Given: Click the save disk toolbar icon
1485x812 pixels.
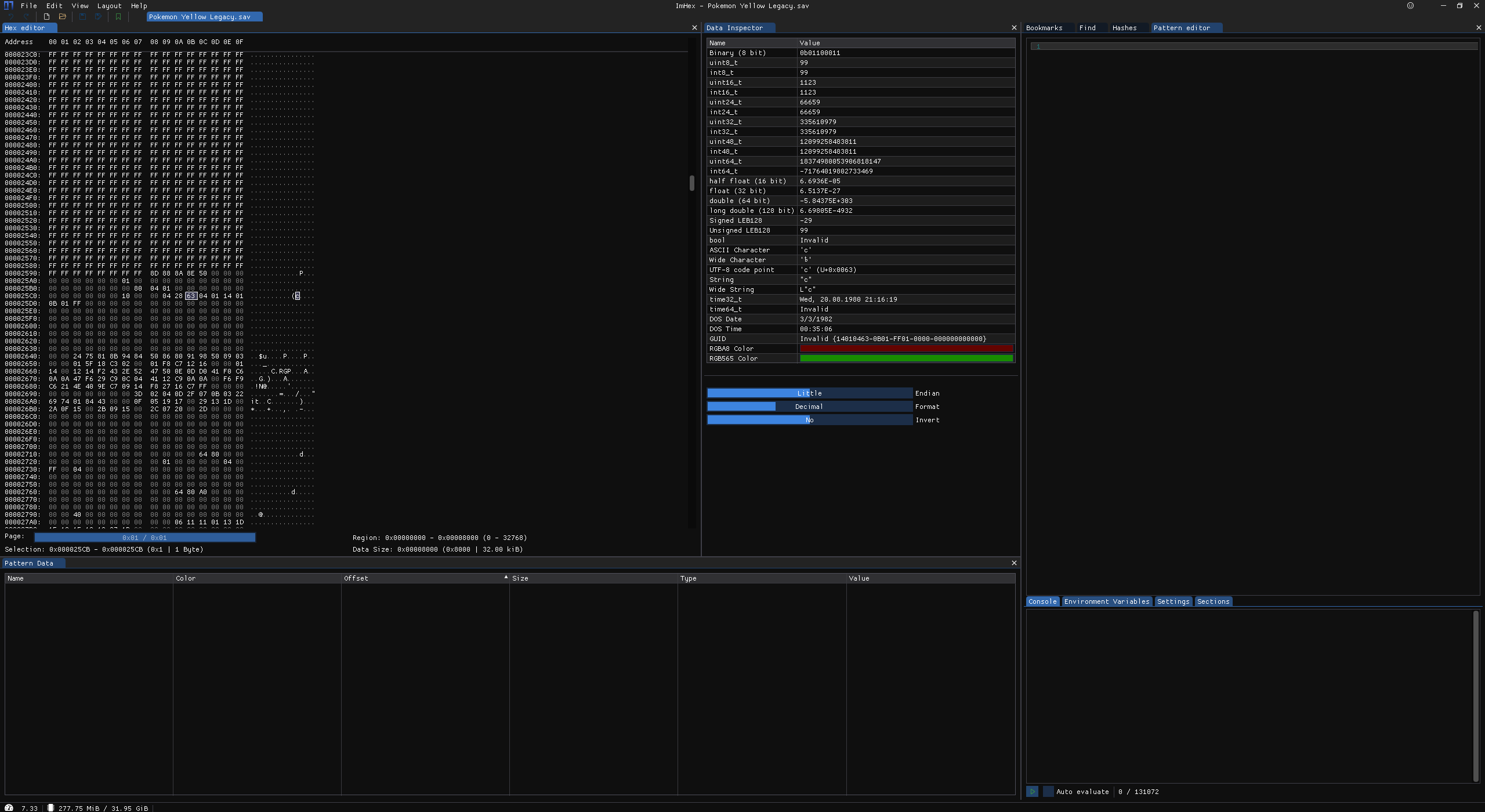Looking at the screenshot, I should click(x=82, y=17).
